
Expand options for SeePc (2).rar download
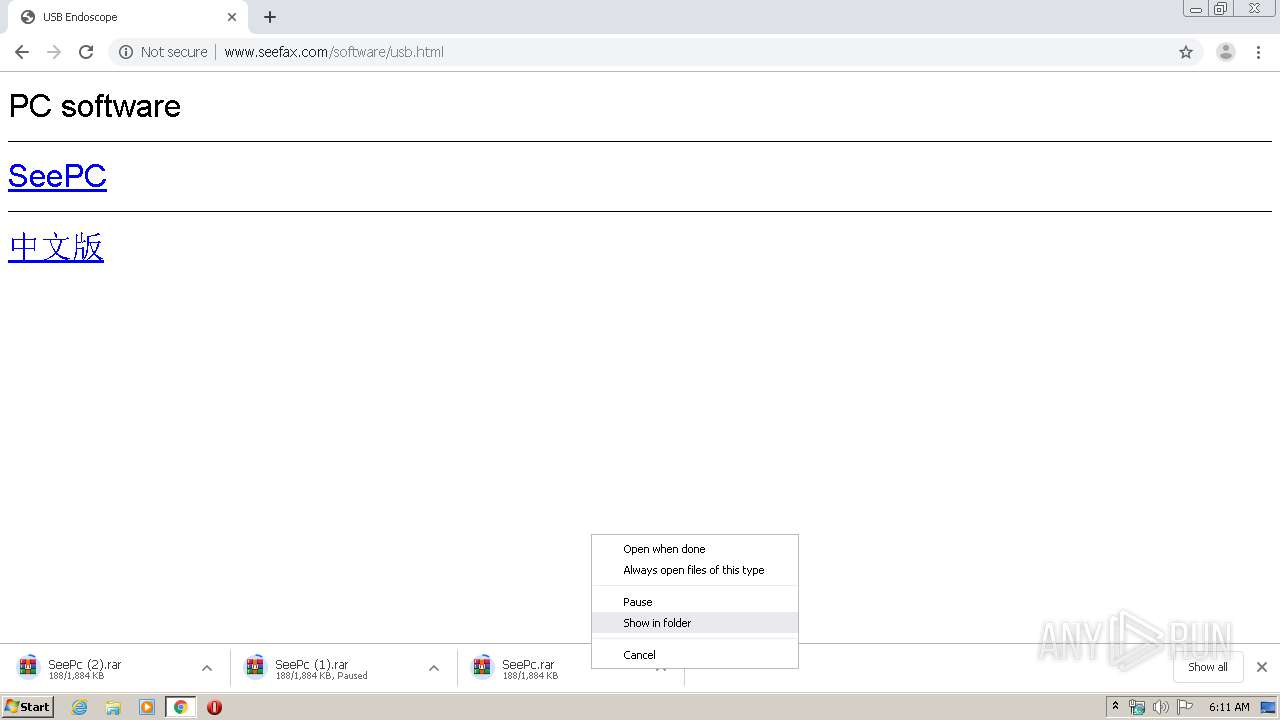pos(207,668)
